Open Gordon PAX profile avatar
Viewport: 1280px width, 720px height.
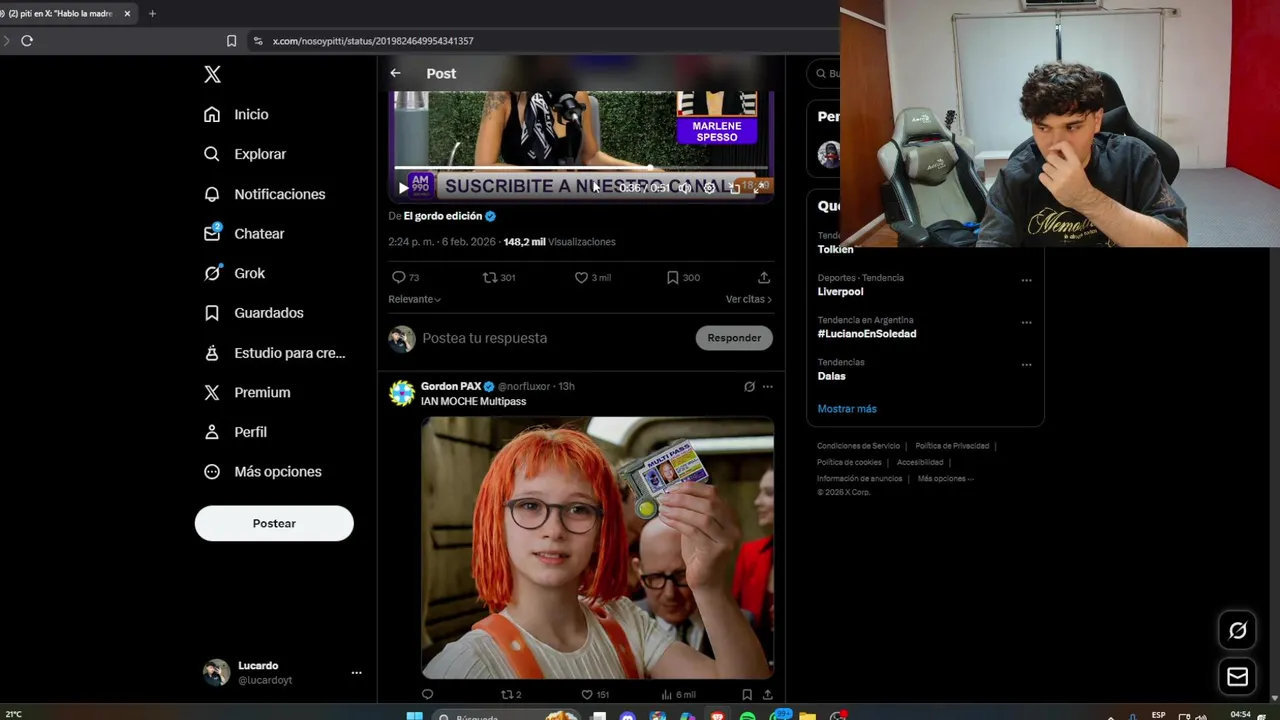402,393
